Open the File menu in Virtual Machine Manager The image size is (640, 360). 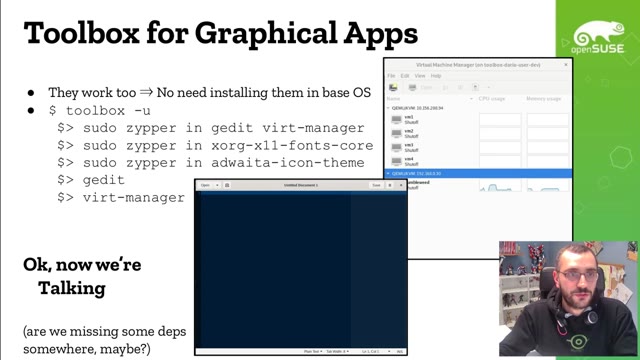coord(391,76)
